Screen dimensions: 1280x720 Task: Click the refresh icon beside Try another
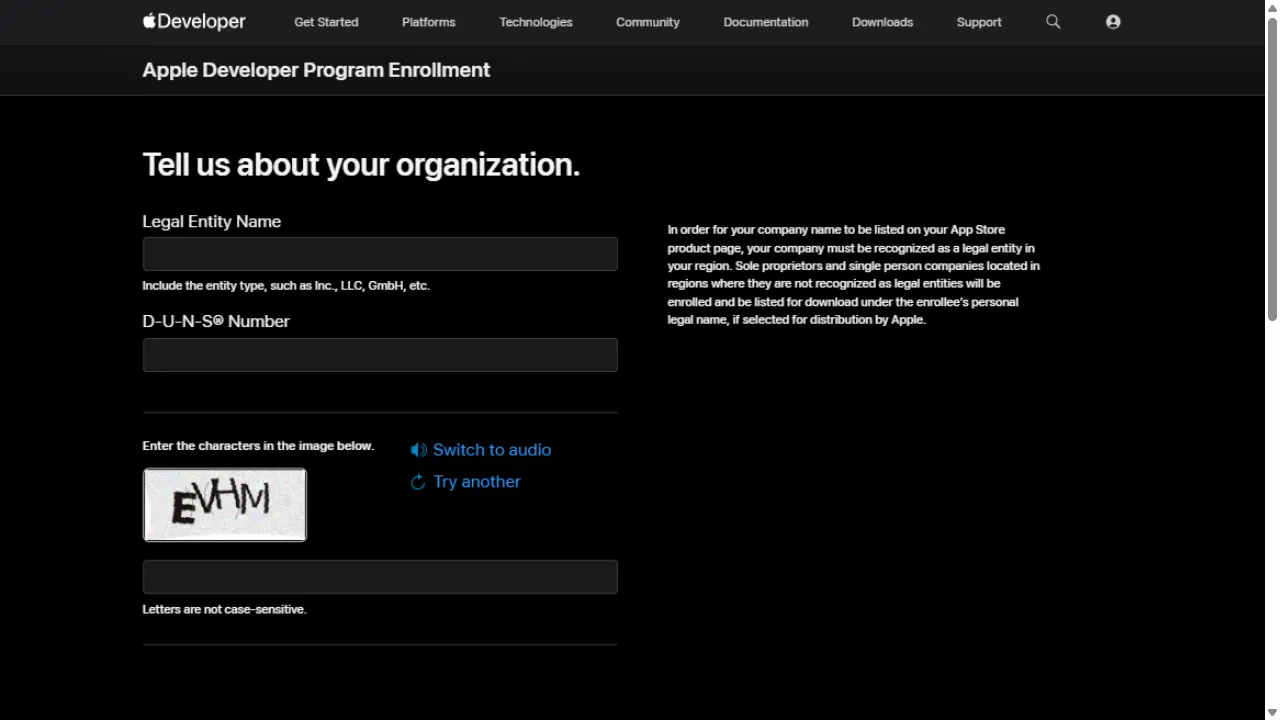[418, 482]
